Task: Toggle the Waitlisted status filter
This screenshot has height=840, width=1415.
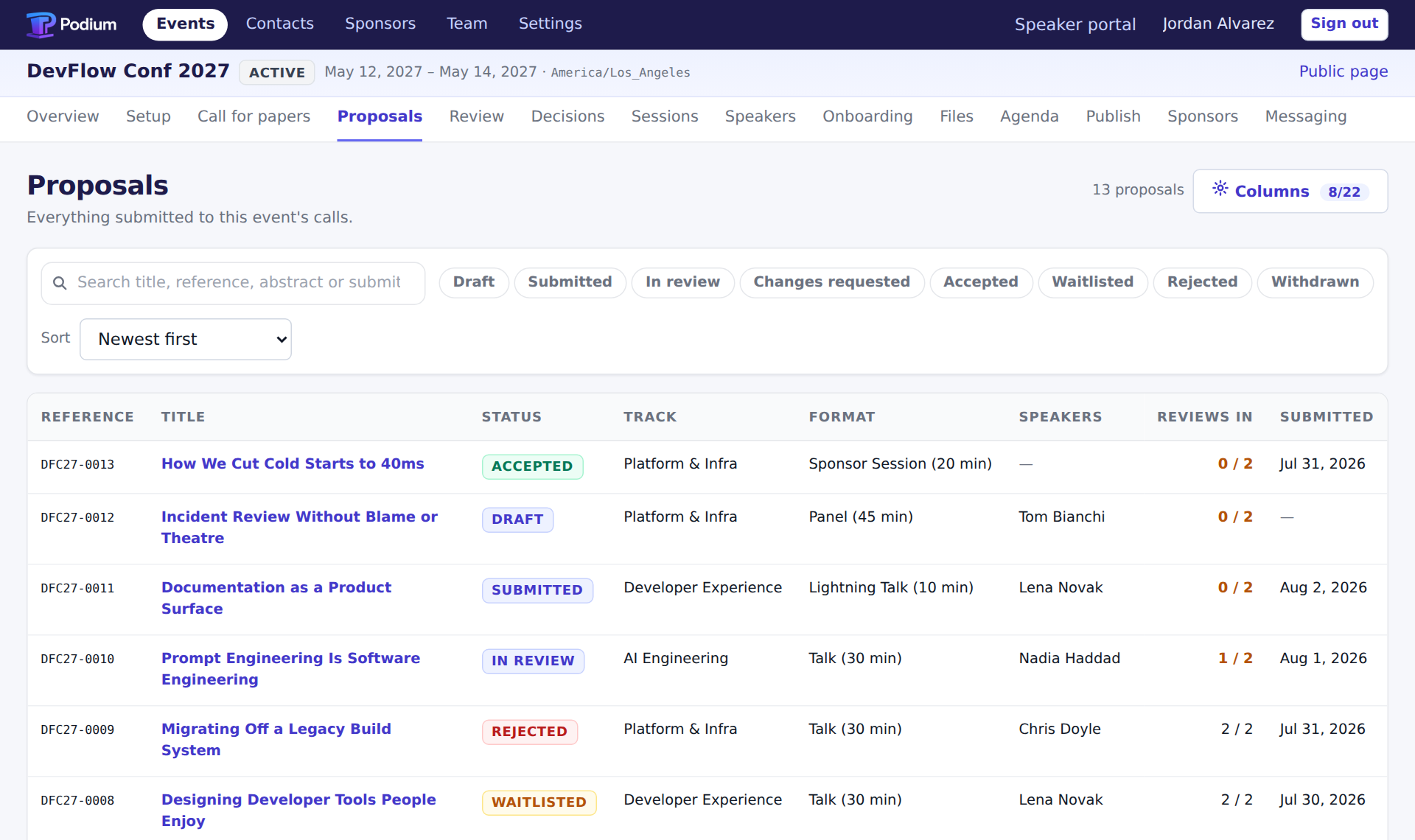Action: pos(1092,282)
